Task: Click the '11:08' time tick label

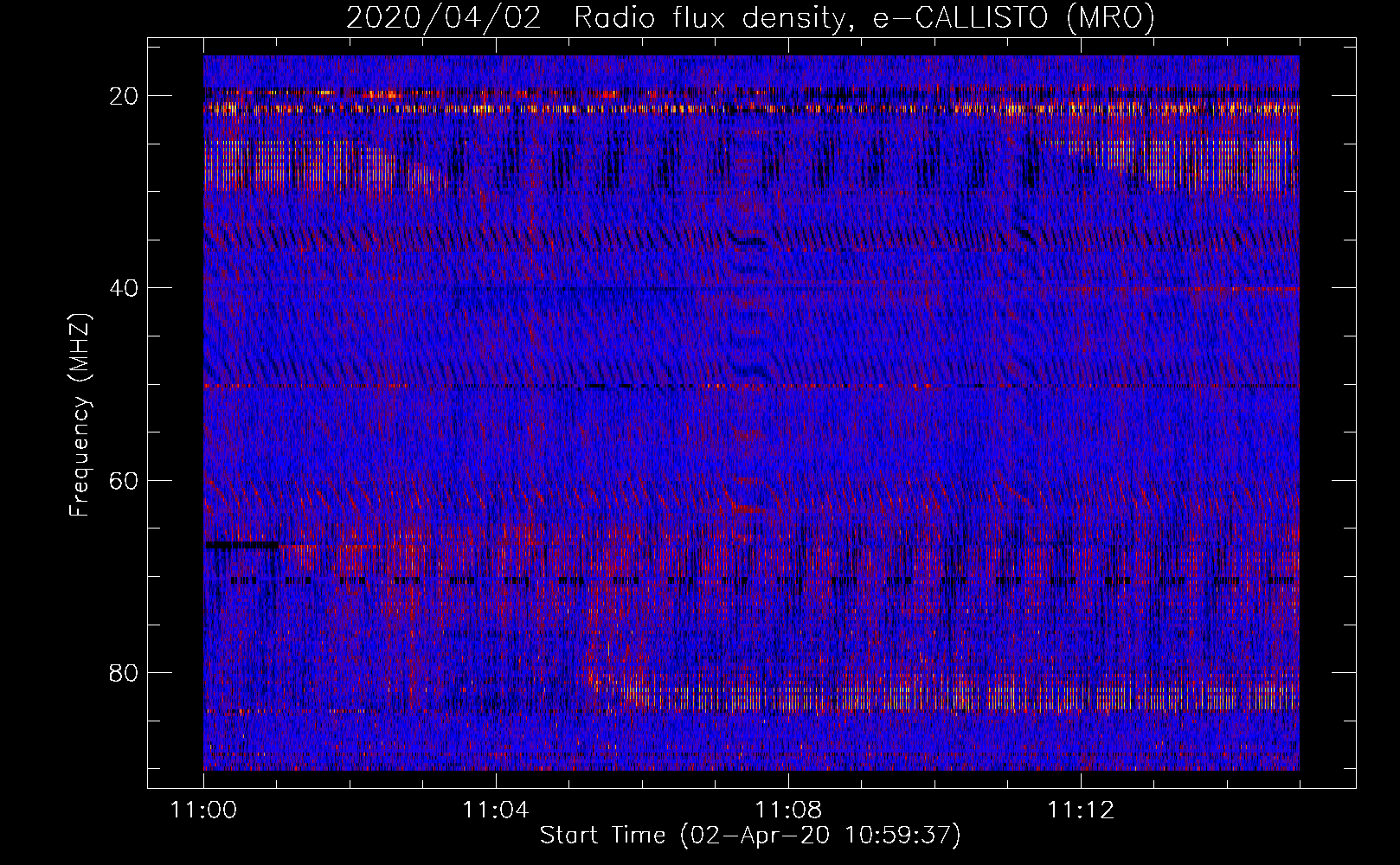Action: coord(787,811)
